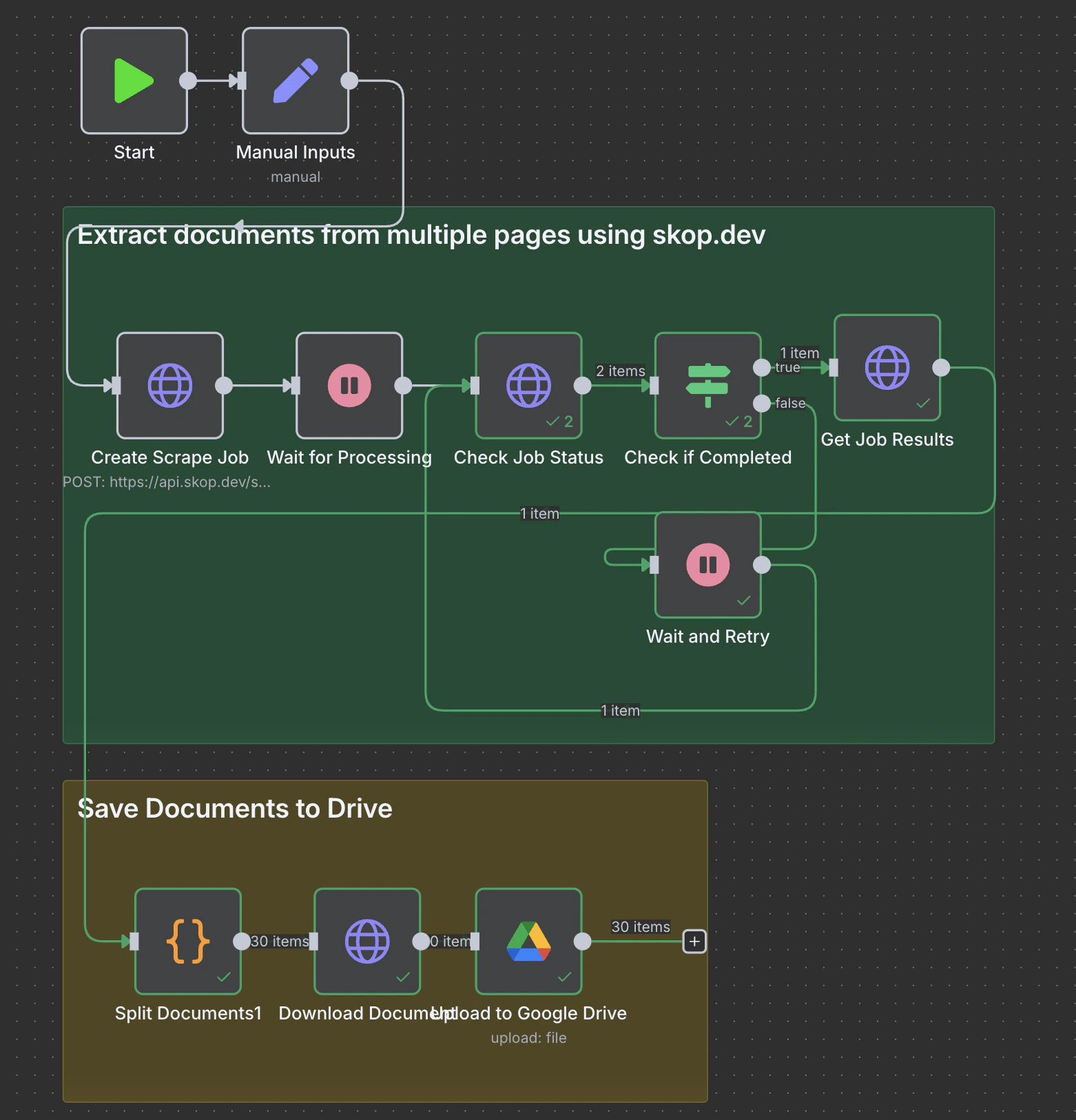Click the 'Wait and Retry' label
This screenshot has height=1120, width=1076.
pyautogui.click(x=707, y=636)
